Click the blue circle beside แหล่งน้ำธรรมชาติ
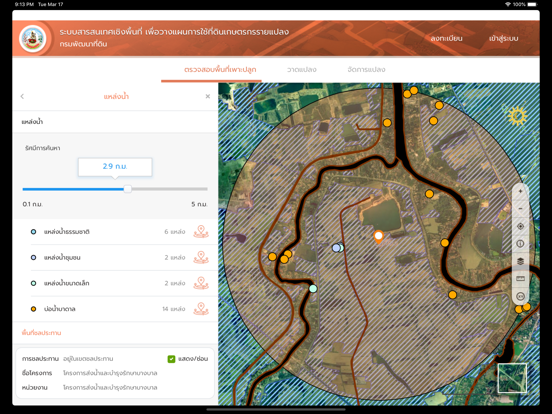This screenshot has width=552, height=414. [x=33, y=232]
